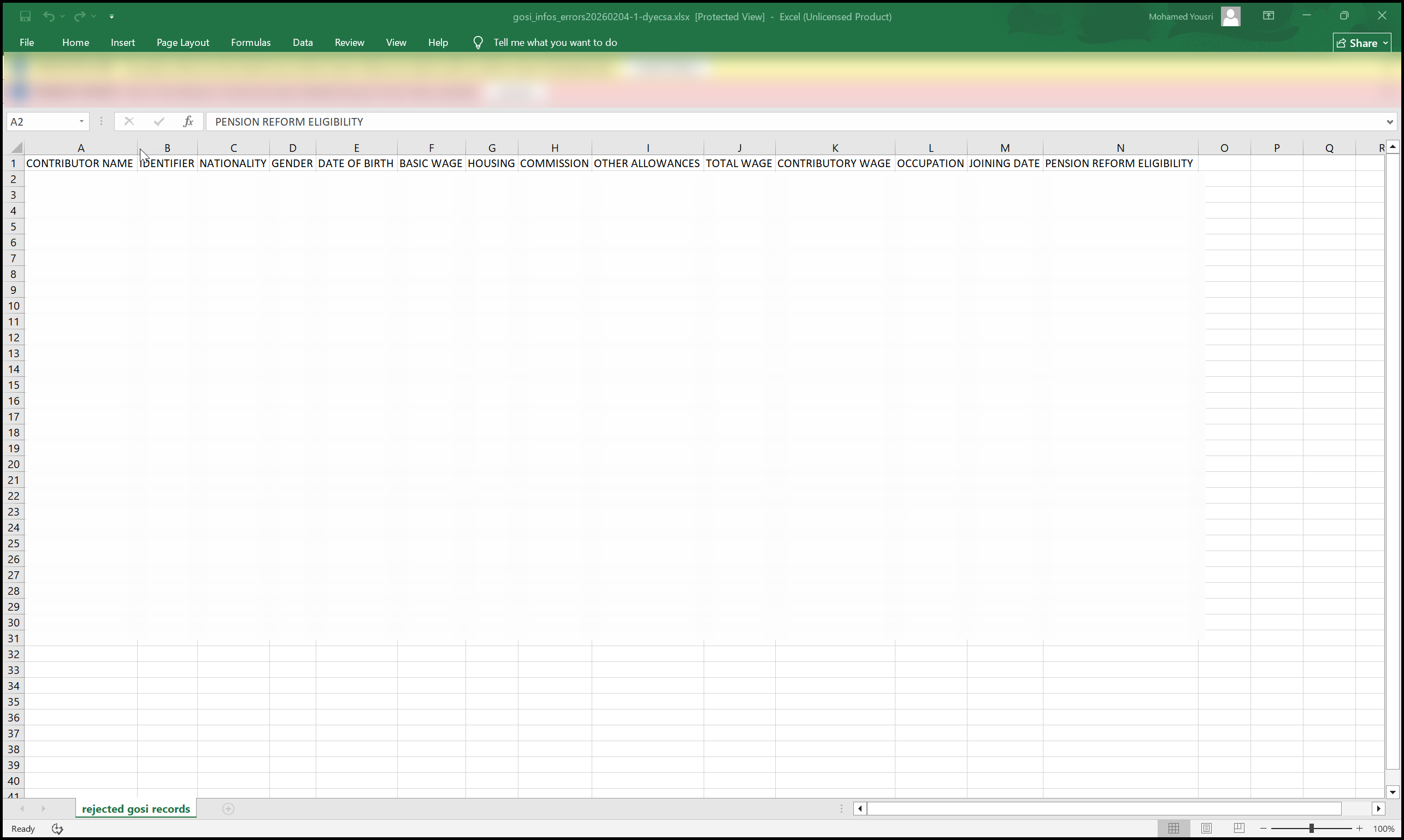This screenshot has width=1404, height=840.
Task: Click the Select All corner triangle
Action: 16,147
